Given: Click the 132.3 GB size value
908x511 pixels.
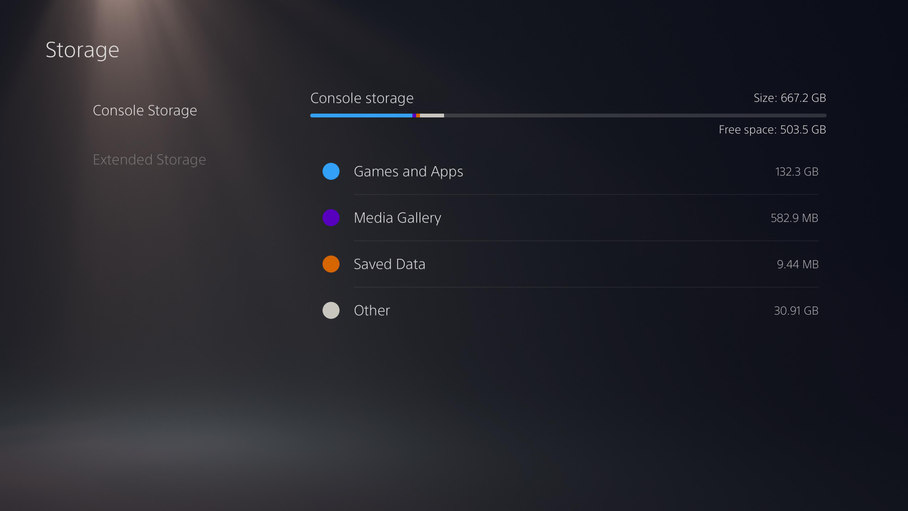Looking at the screenshot, I should click(x=797, y=171).
